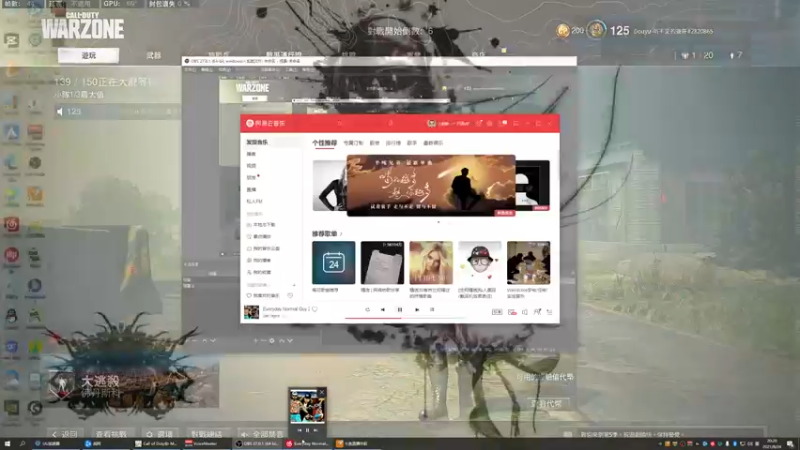Open volume control in NetEase player bar

(524, 312)
